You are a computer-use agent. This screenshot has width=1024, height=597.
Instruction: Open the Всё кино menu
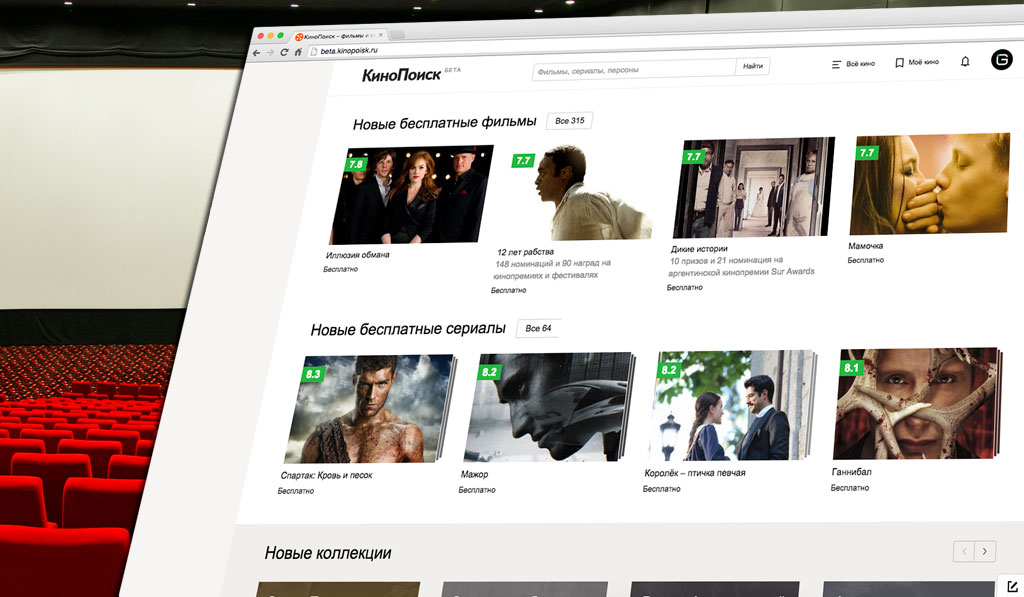(853, 64)
